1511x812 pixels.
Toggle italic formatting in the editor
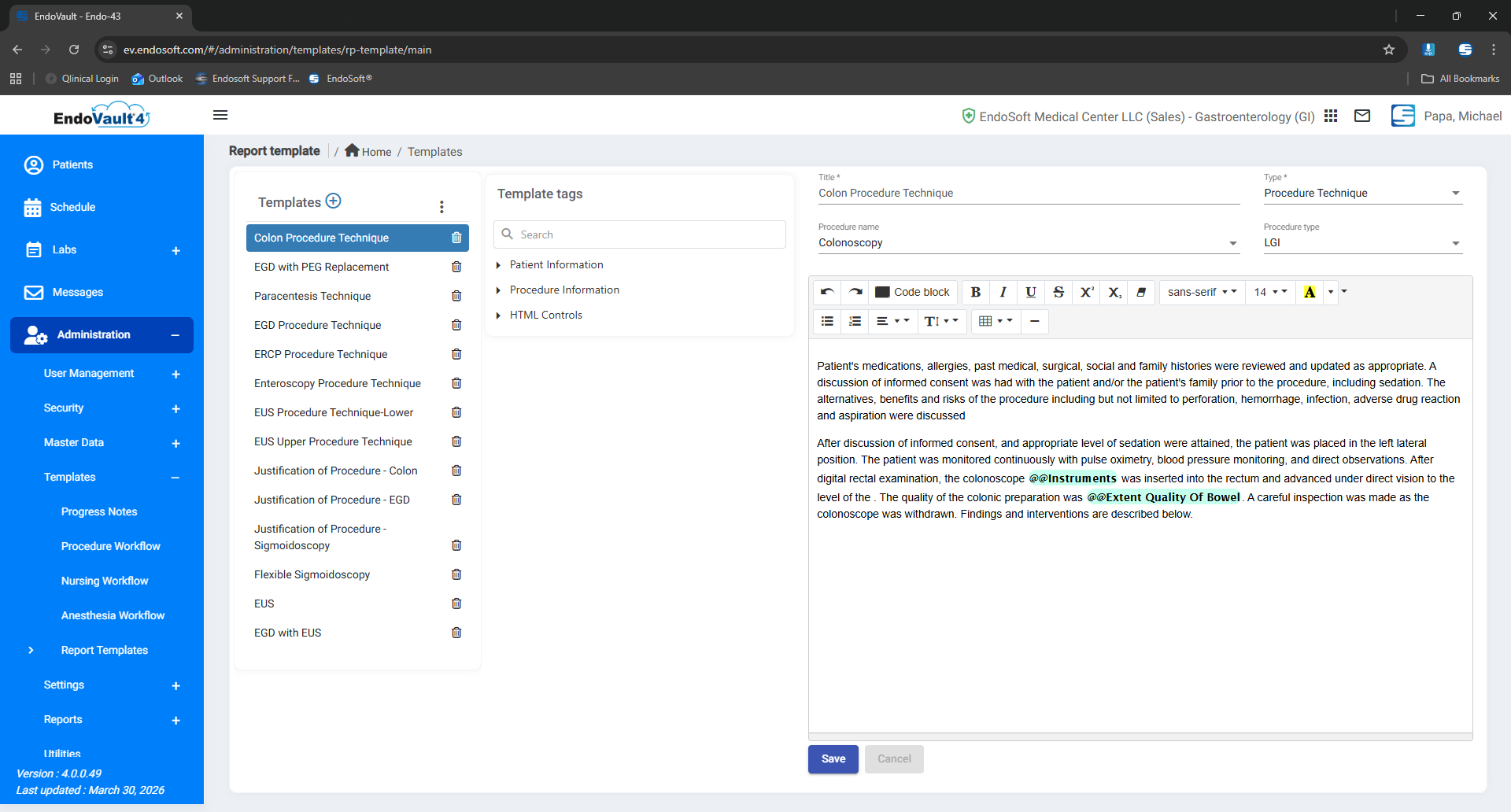click(x=1003, y=292)
